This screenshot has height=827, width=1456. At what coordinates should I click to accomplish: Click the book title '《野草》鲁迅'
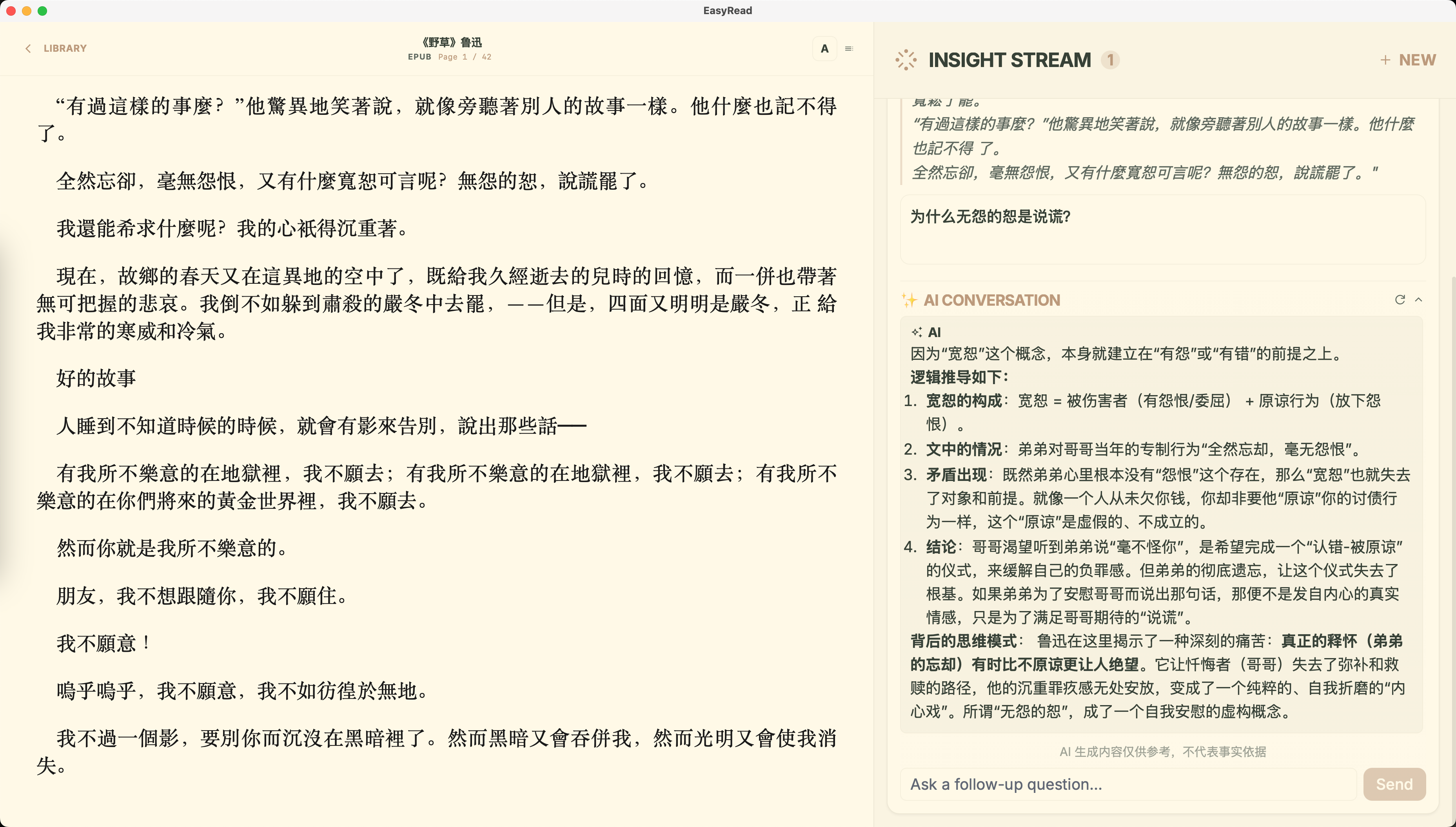[x=452, y=42]
